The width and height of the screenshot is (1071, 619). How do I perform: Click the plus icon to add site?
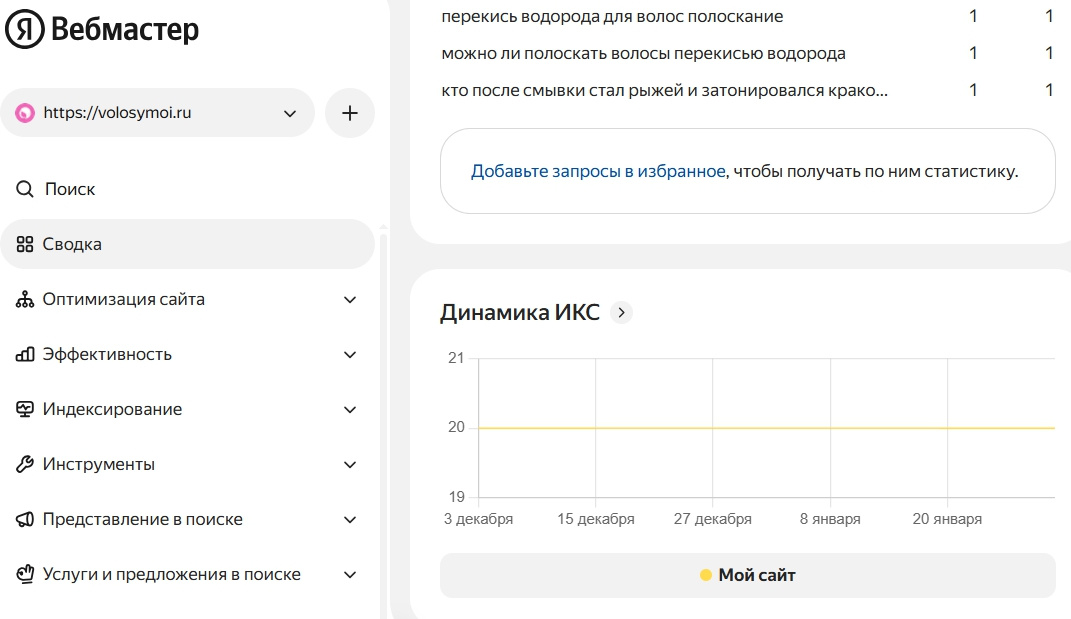coord(350,113)
